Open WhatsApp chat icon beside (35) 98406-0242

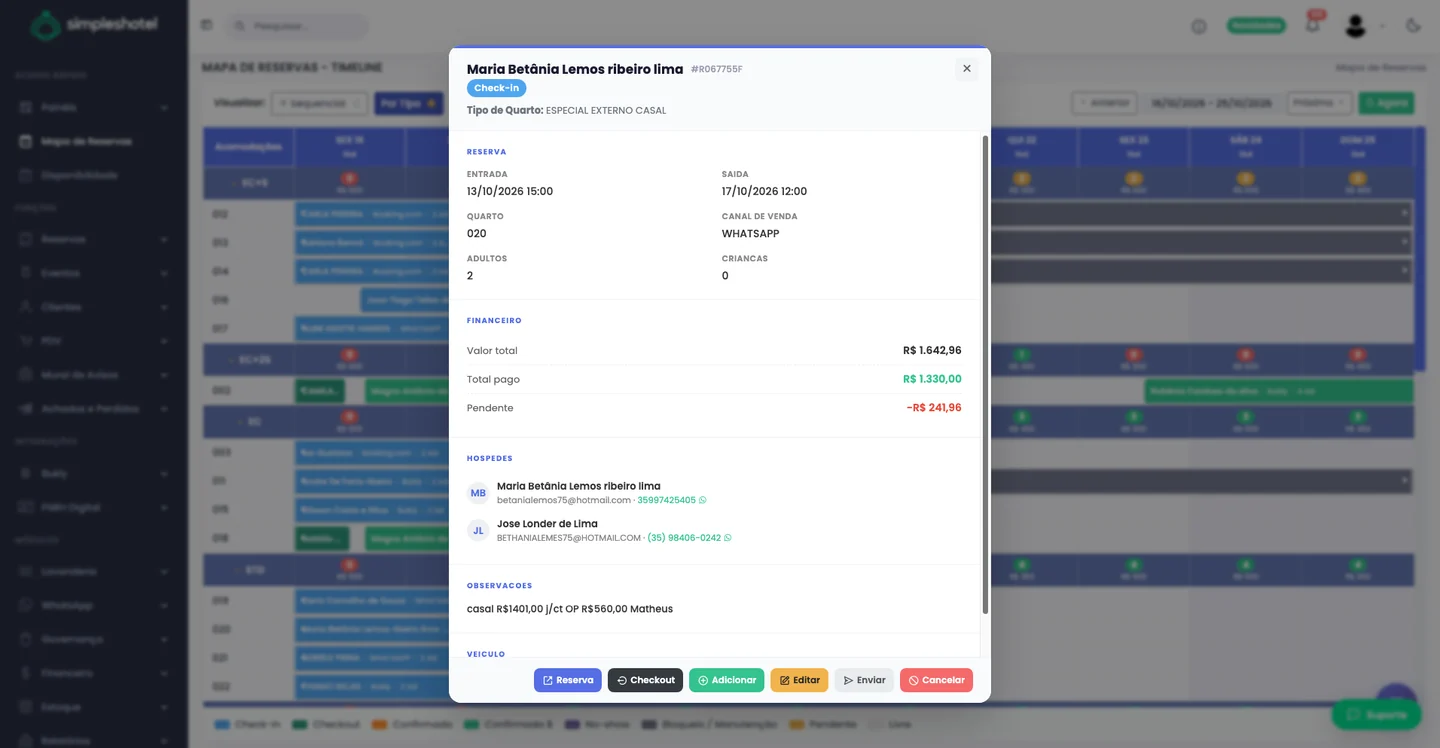[x=727, y=538]
